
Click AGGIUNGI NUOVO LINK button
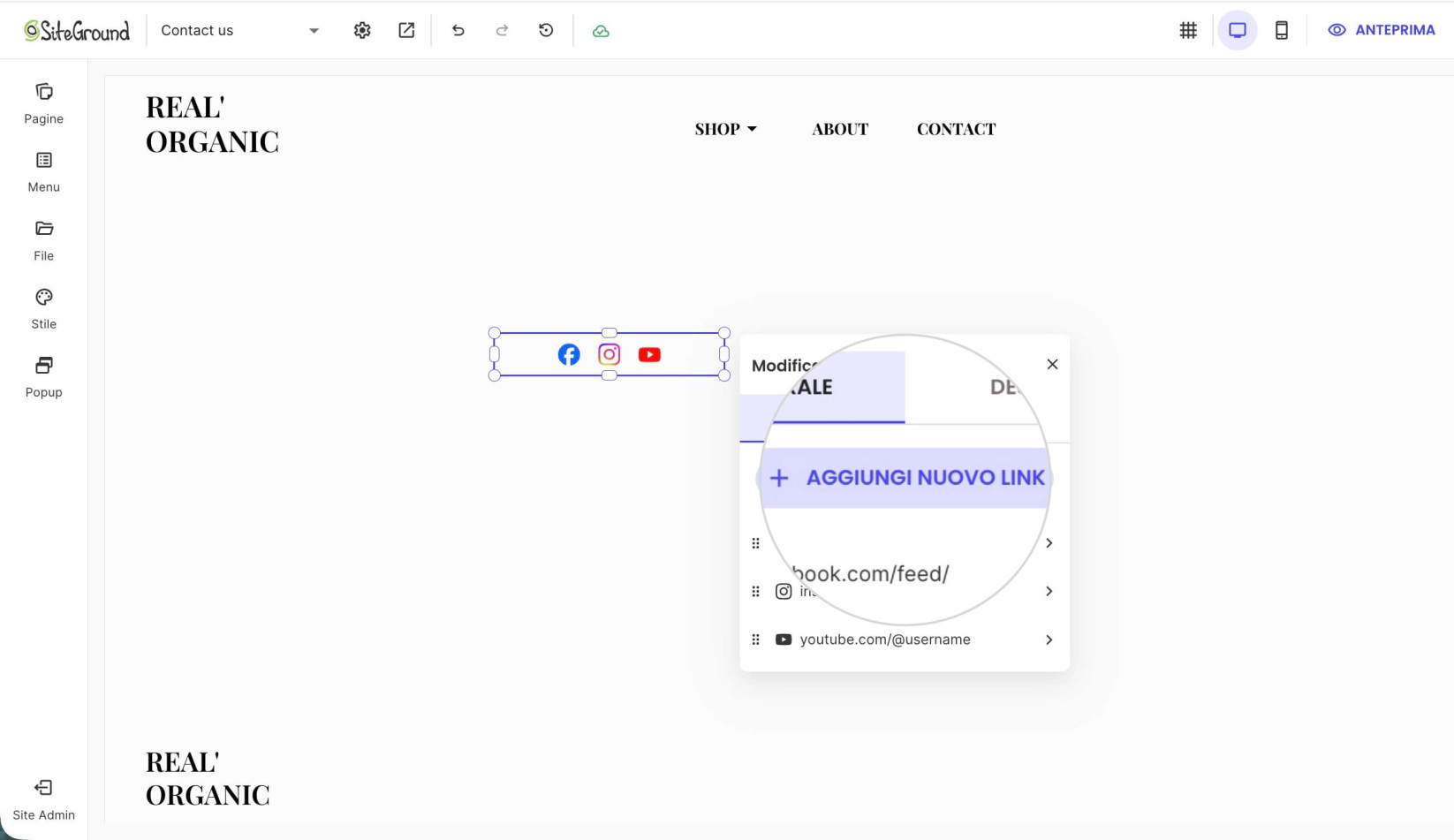click(906, 478)
